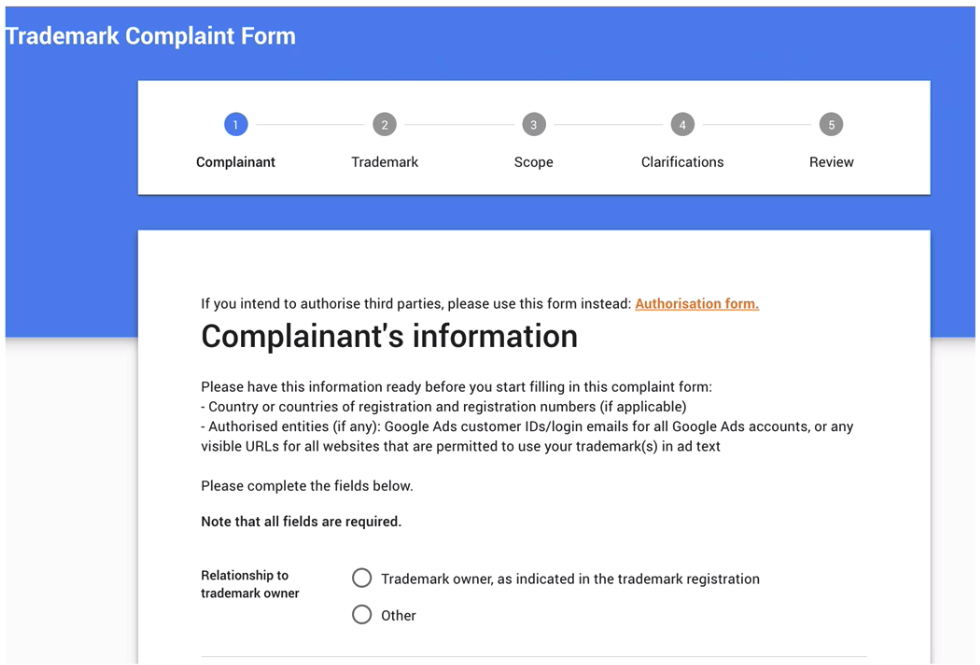
Task: Click the 'Please complete the fields below' text
Action: pyautogui.click(x=307, y=486)
